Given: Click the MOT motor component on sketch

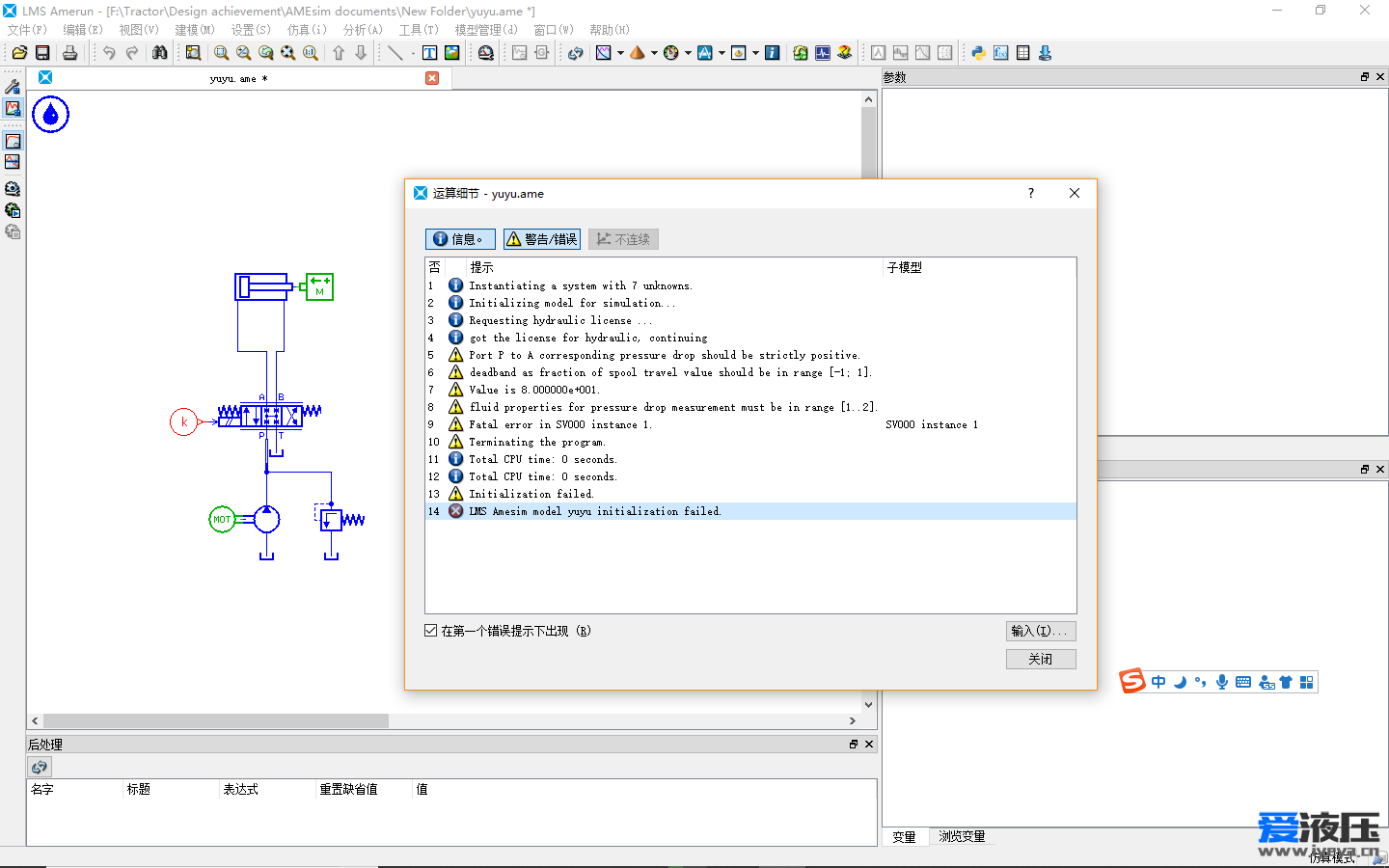Looking at the screenshot, I should (222, 519).
